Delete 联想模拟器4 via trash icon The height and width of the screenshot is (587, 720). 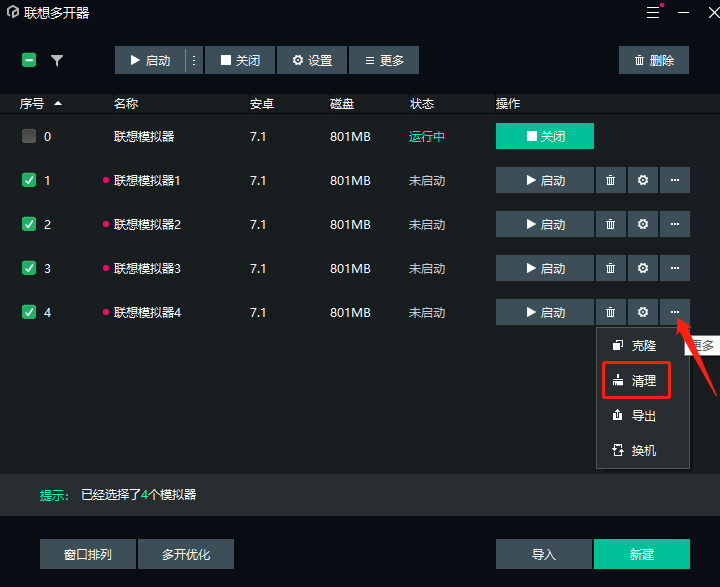pos(610,312)
